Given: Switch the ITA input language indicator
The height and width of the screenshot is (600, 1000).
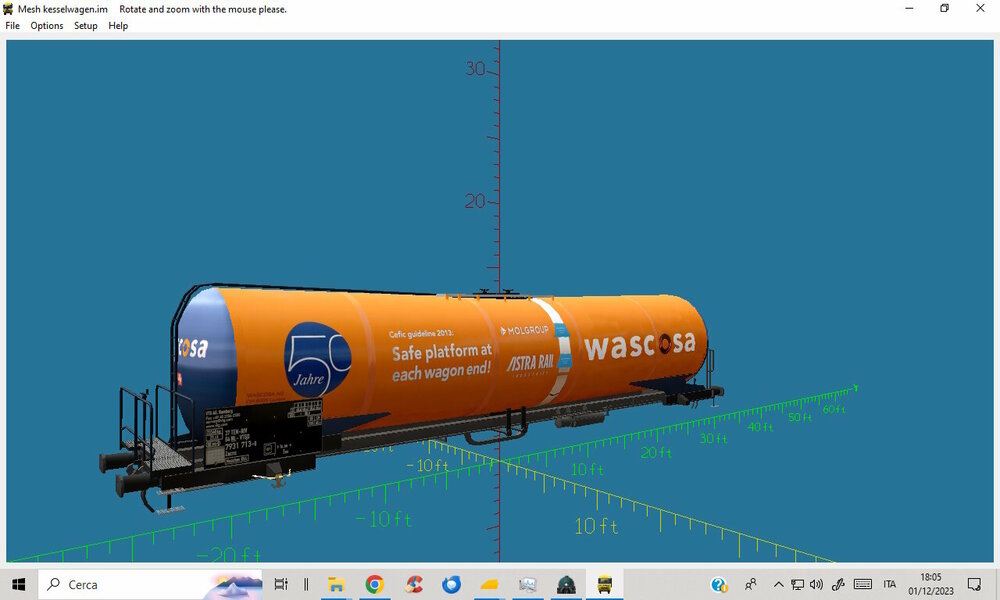Looking at the screenshot, I should (890, 584).
